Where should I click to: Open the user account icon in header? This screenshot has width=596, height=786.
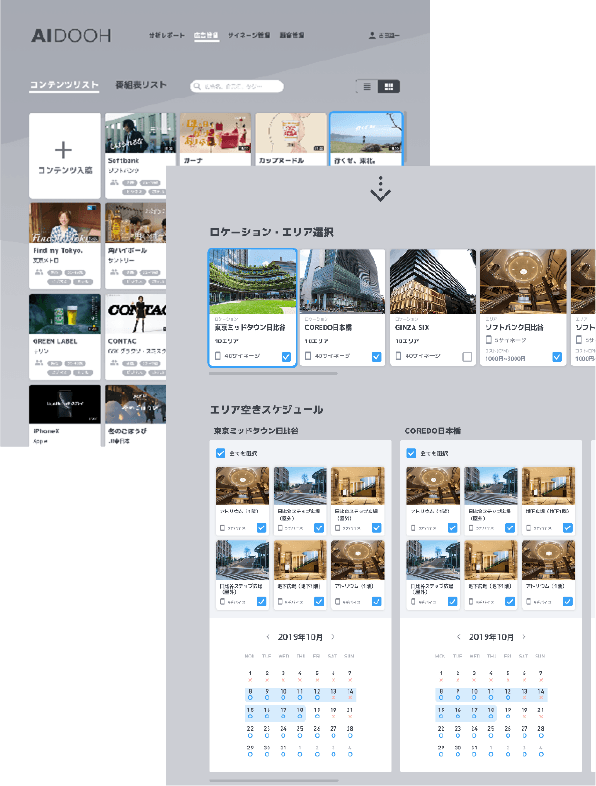tap(372, 35)
